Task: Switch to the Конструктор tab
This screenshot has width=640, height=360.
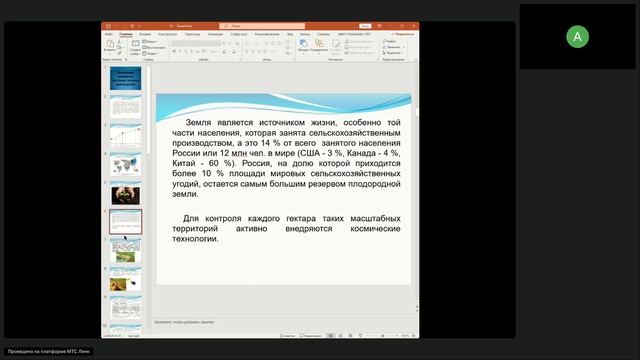Action: tap(167, 34)
